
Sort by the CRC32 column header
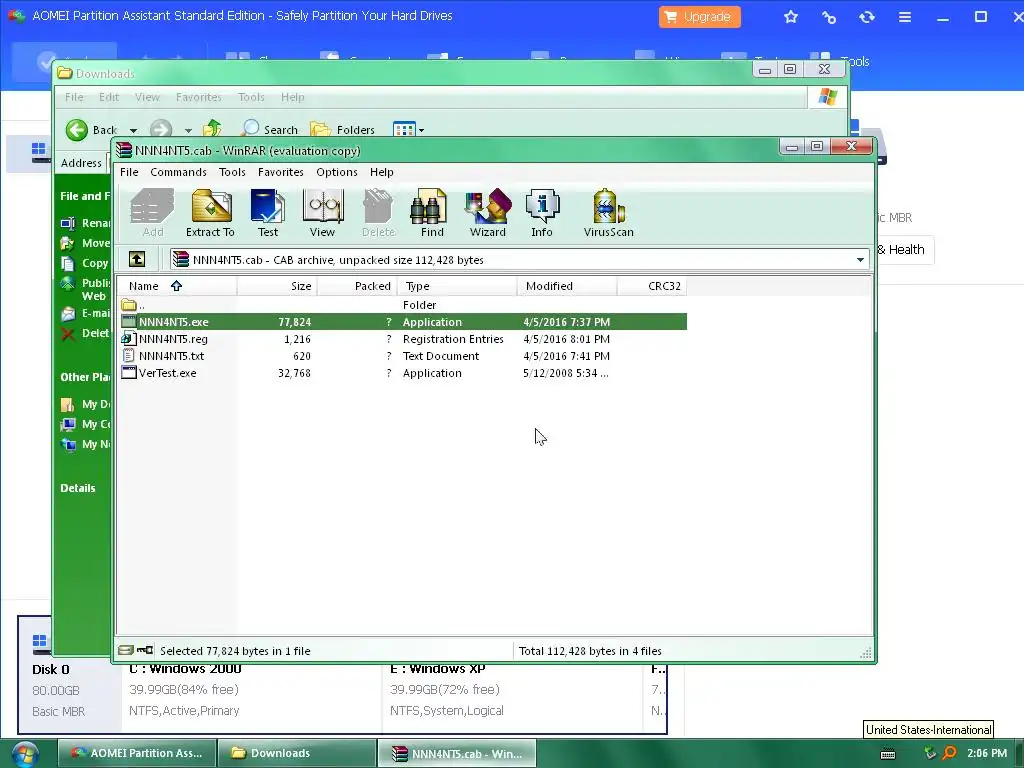click(652, 286)
